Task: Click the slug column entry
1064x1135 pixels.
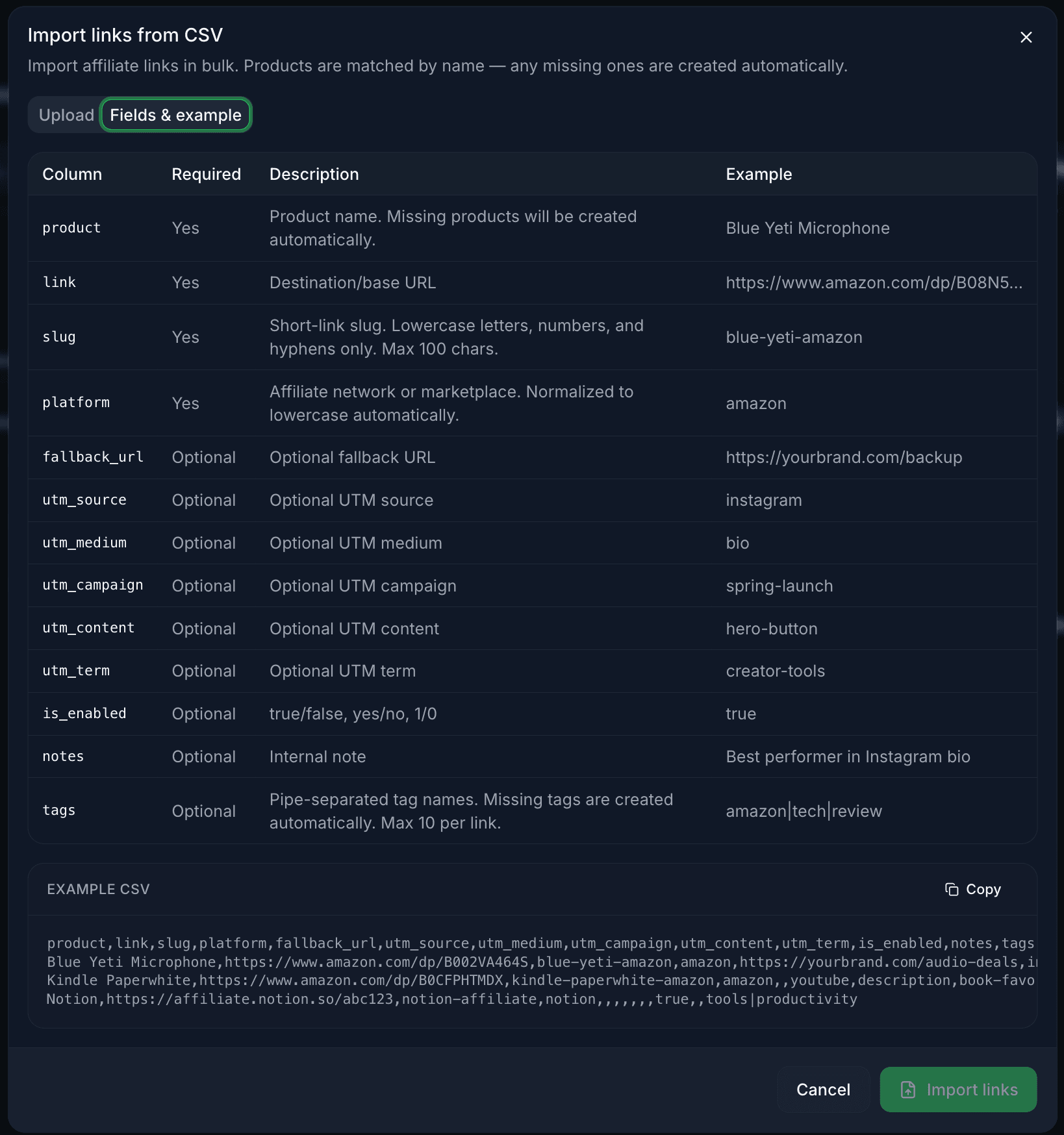Action: (59, 337)
